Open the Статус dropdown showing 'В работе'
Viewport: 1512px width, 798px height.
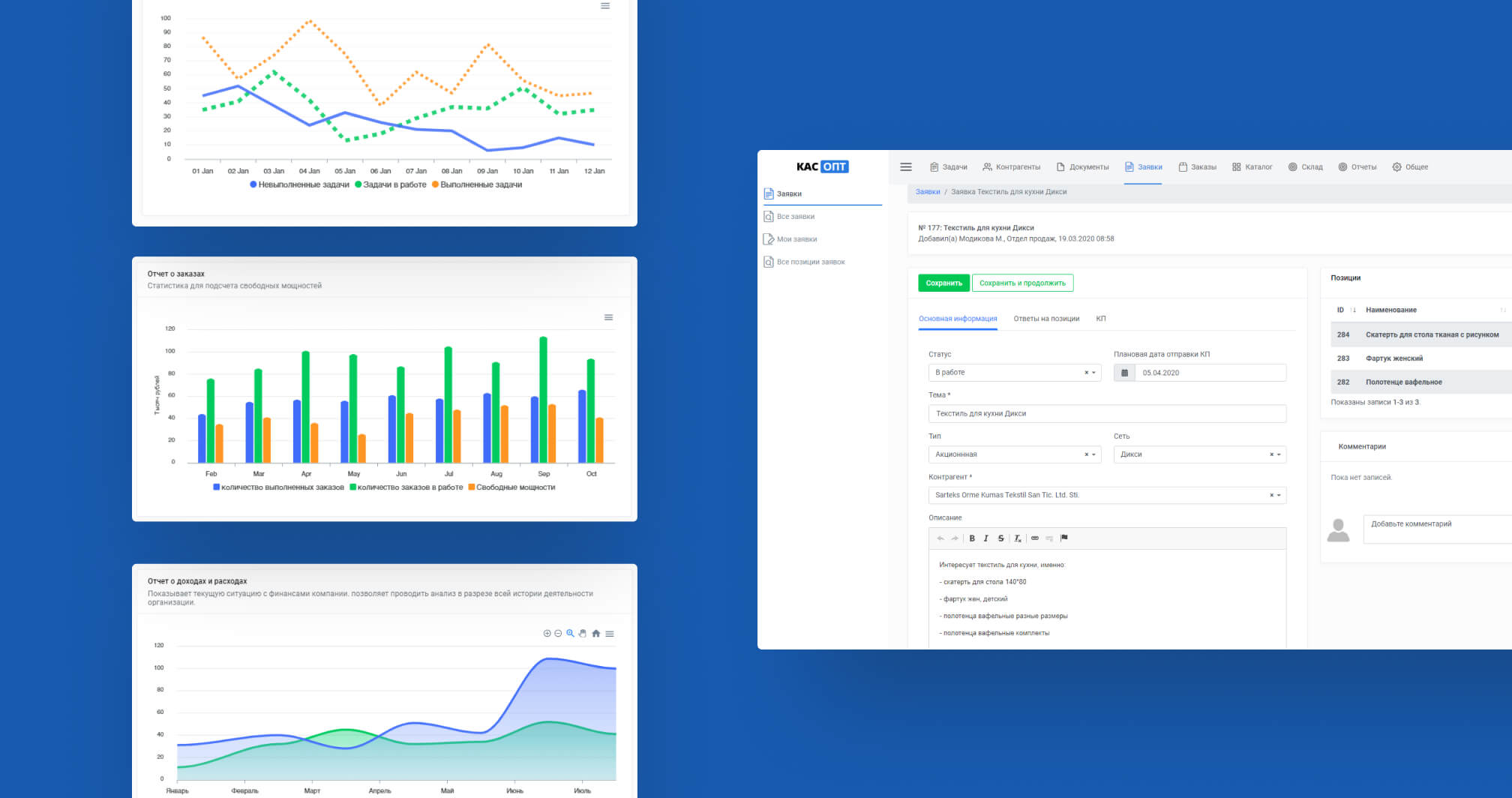pyautogui.click(x=1014, y=373)
